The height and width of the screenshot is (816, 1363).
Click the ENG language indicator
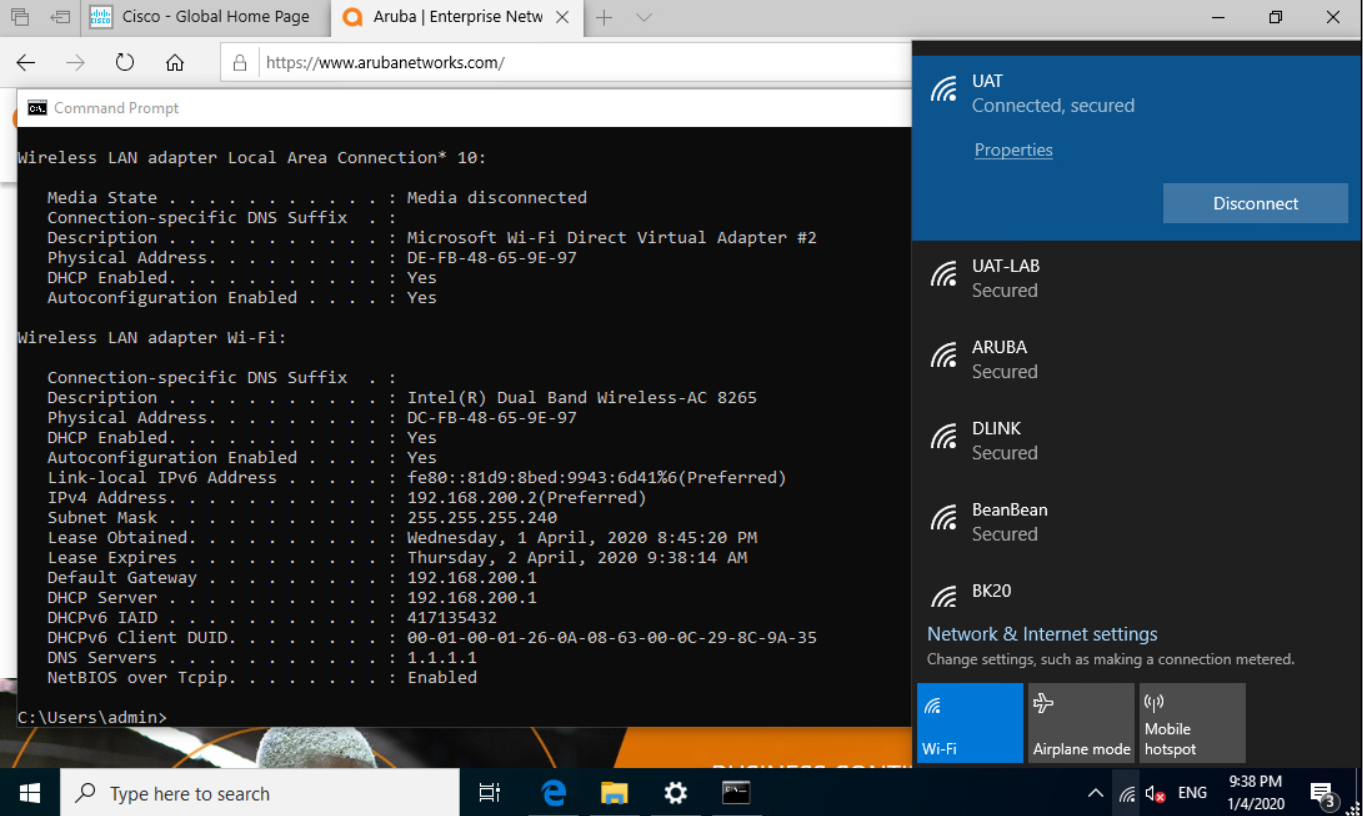point(1192,793)
